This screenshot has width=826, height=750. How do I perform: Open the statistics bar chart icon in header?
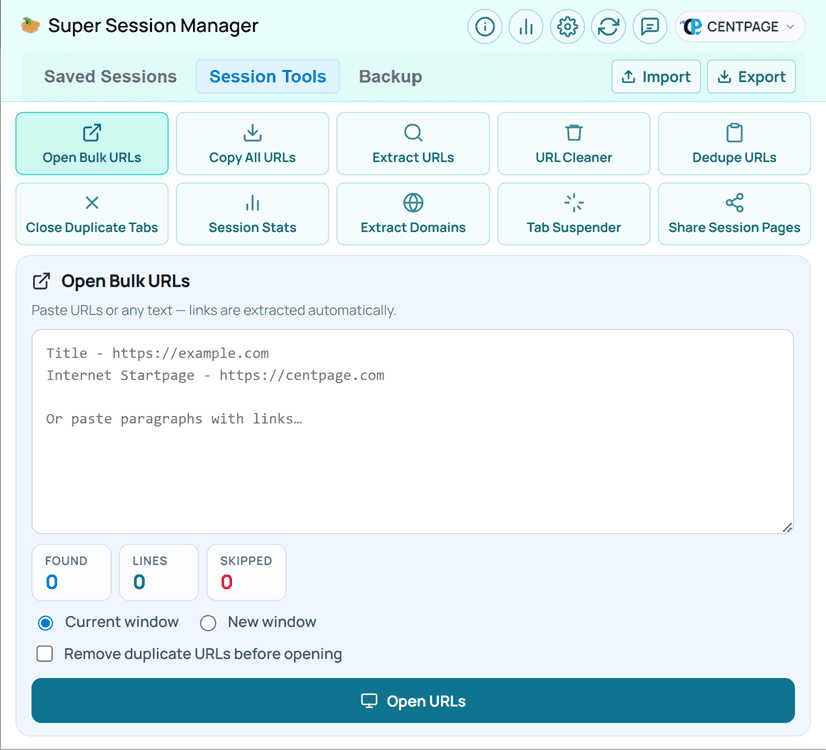[x=526, y=26]
